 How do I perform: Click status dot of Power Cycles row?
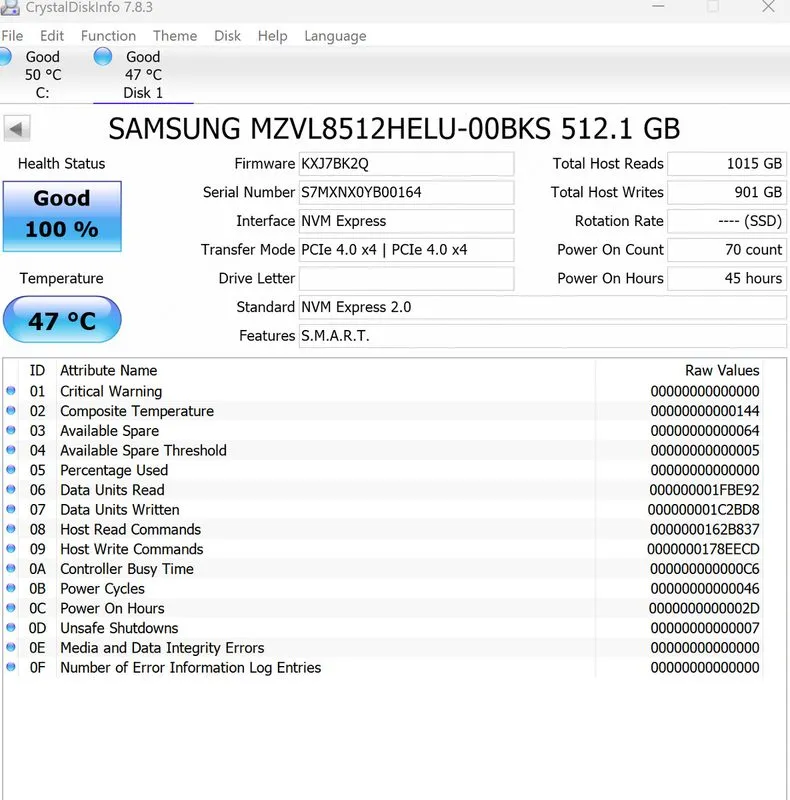(x=11, y=588)
